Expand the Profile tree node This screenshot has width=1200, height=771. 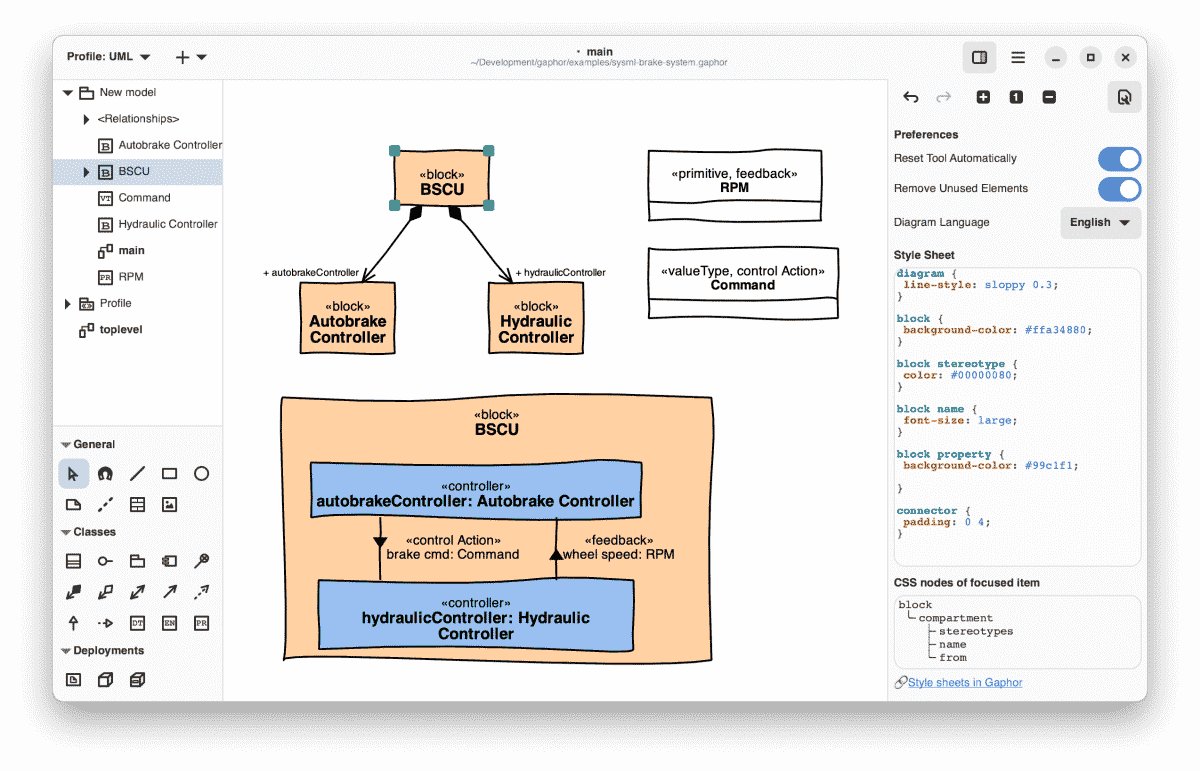tap(68, 303)
